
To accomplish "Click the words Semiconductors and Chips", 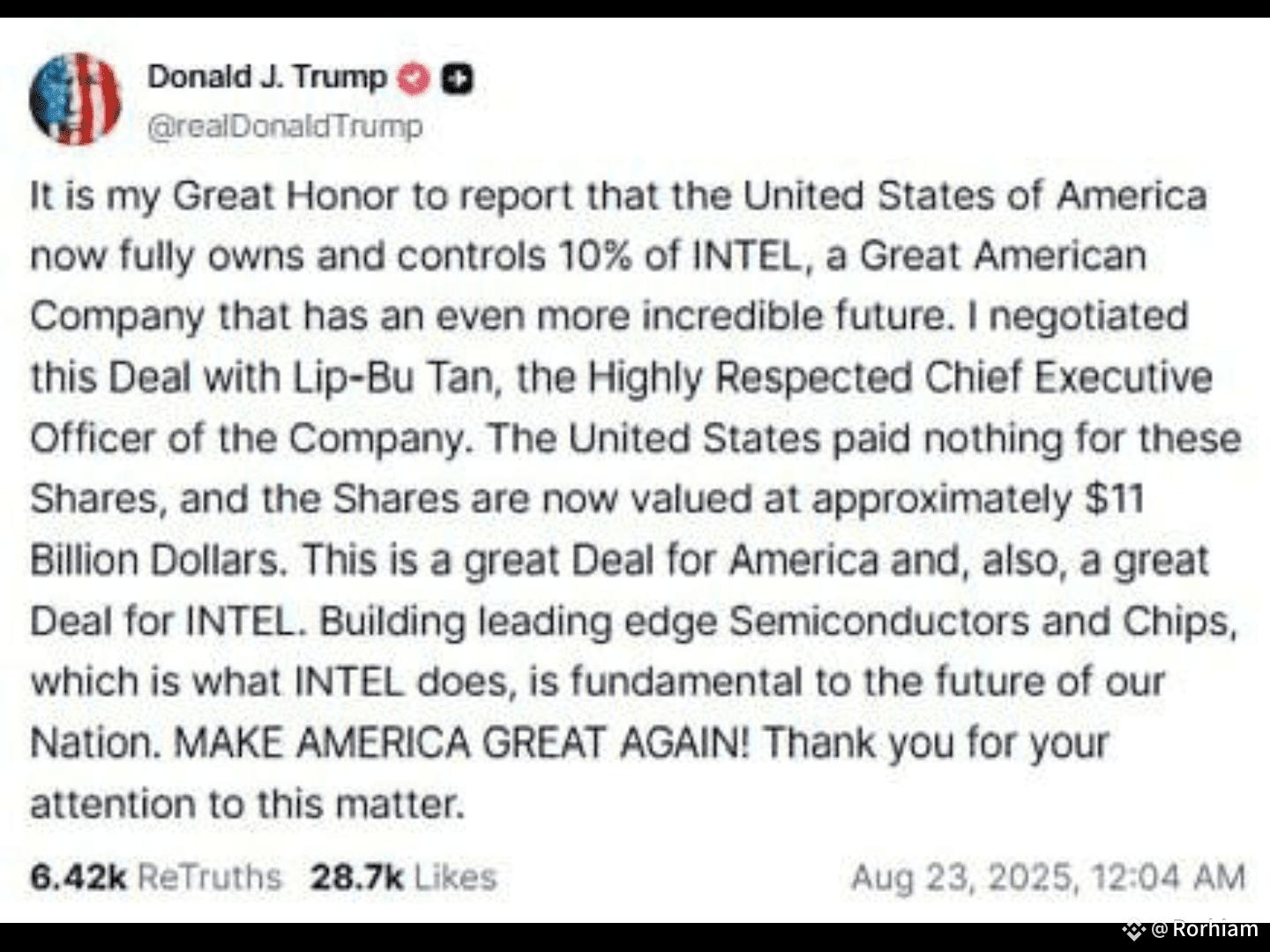I will tap(983, 621).
